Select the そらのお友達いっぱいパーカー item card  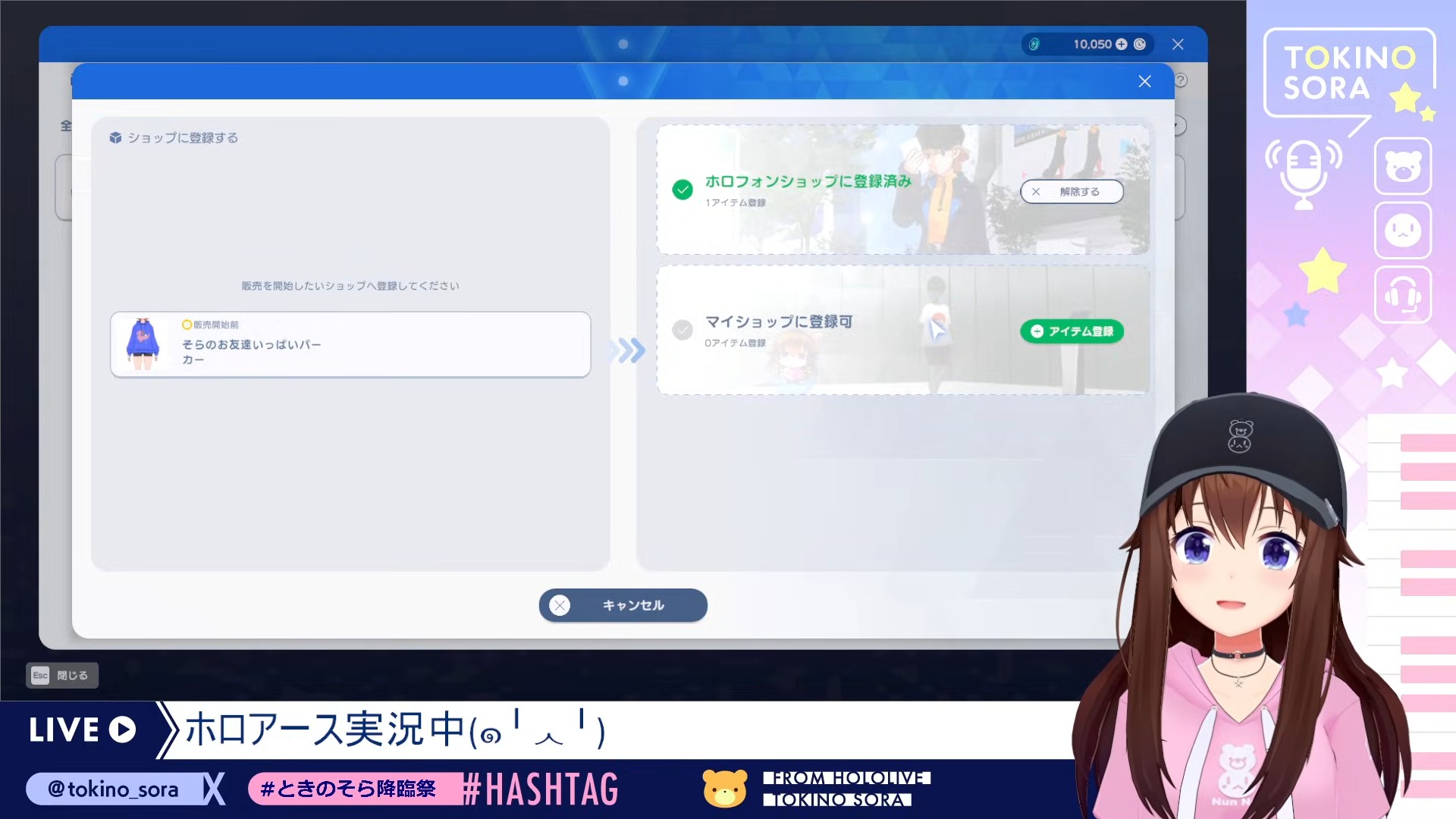[x=350, y=344]
